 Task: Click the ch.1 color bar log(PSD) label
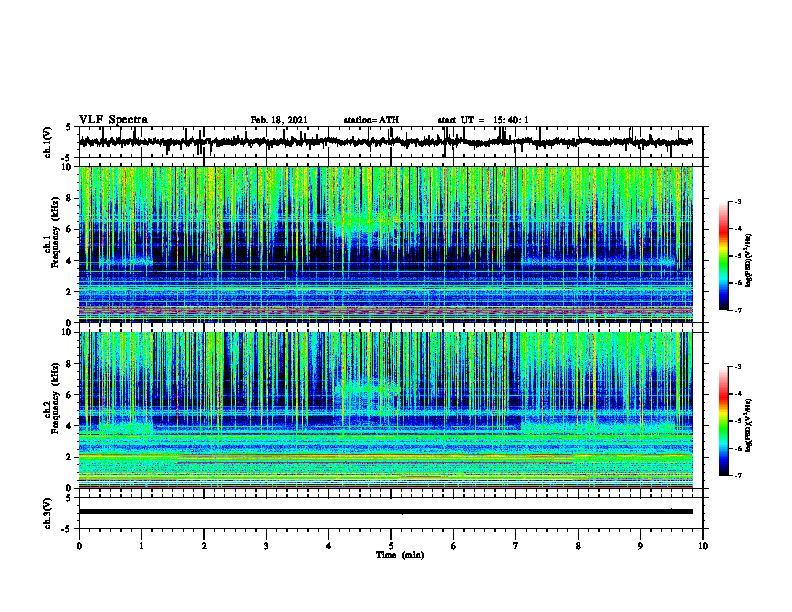pyautogui.click(x=749, y=260)
